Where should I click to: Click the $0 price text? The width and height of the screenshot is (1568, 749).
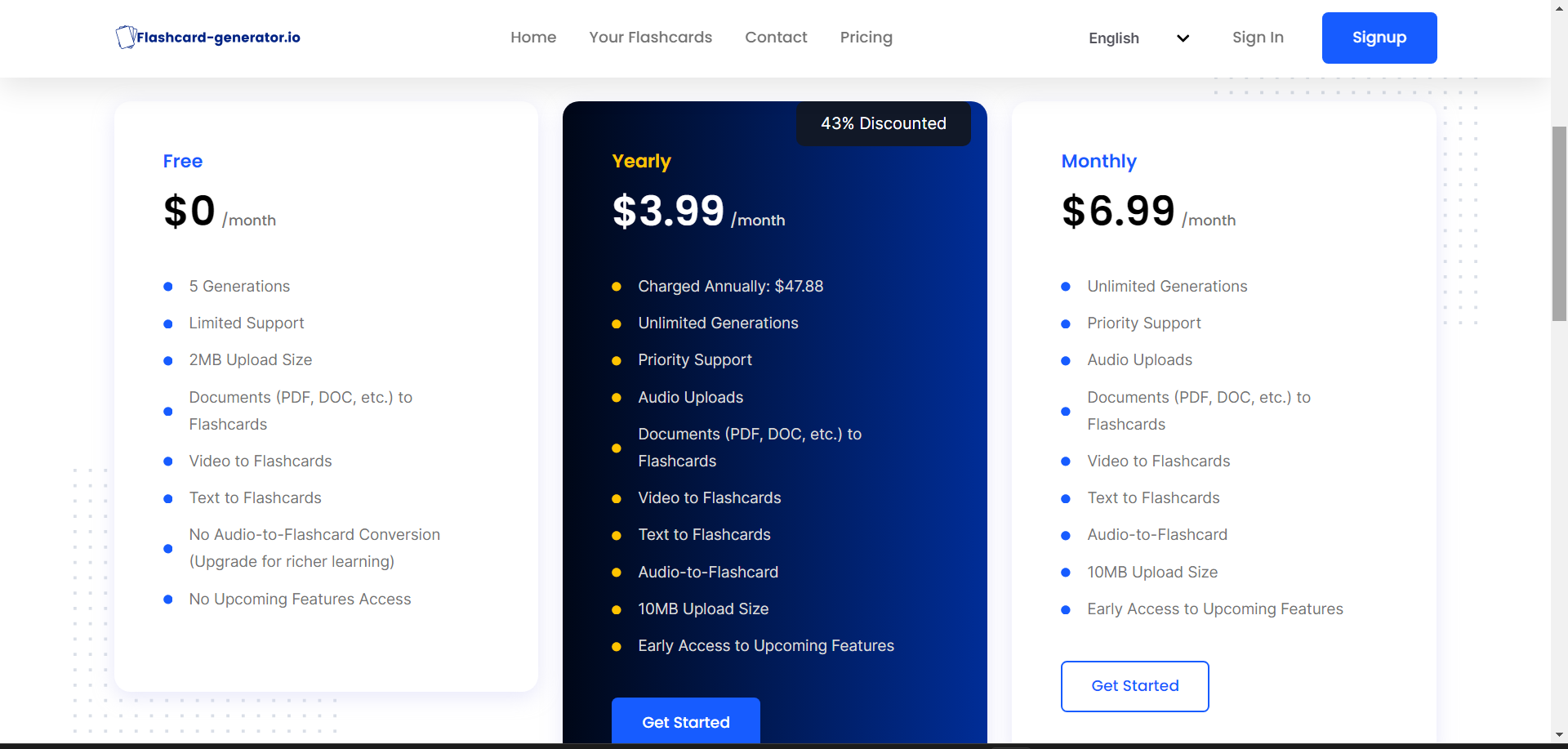pyautogui.click(x=189, y=212)
